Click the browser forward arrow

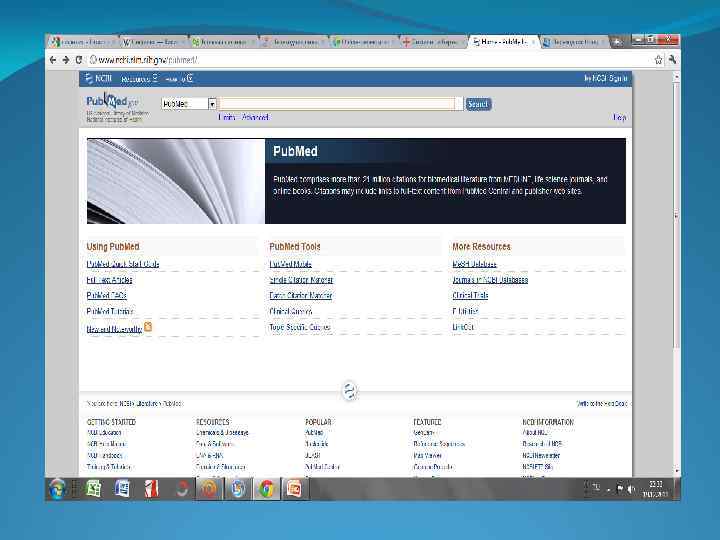point(66,60)
